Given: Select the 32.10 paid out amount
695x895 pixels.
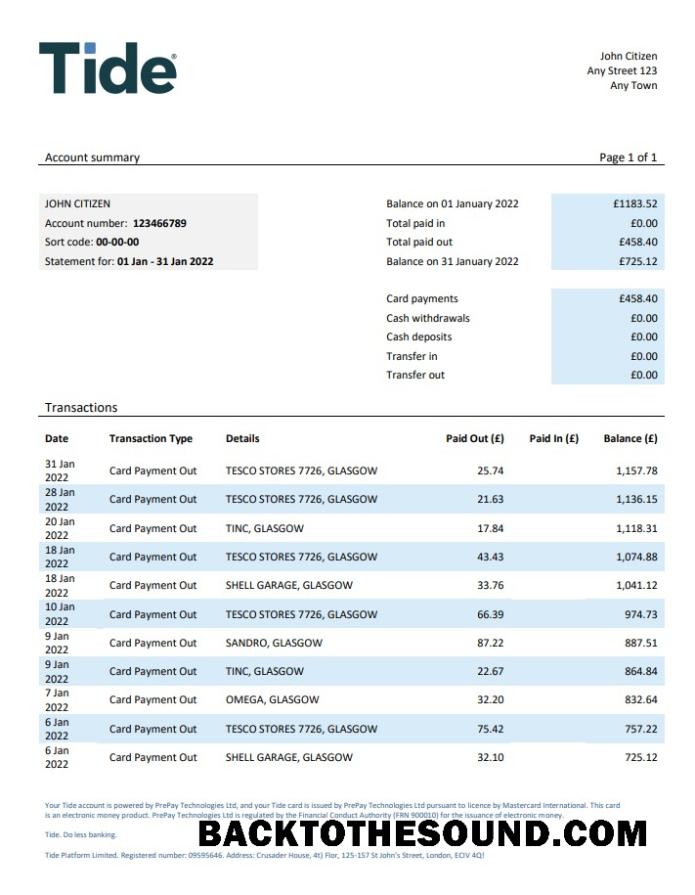Looking at the screenshot, I should coord(491,757).
